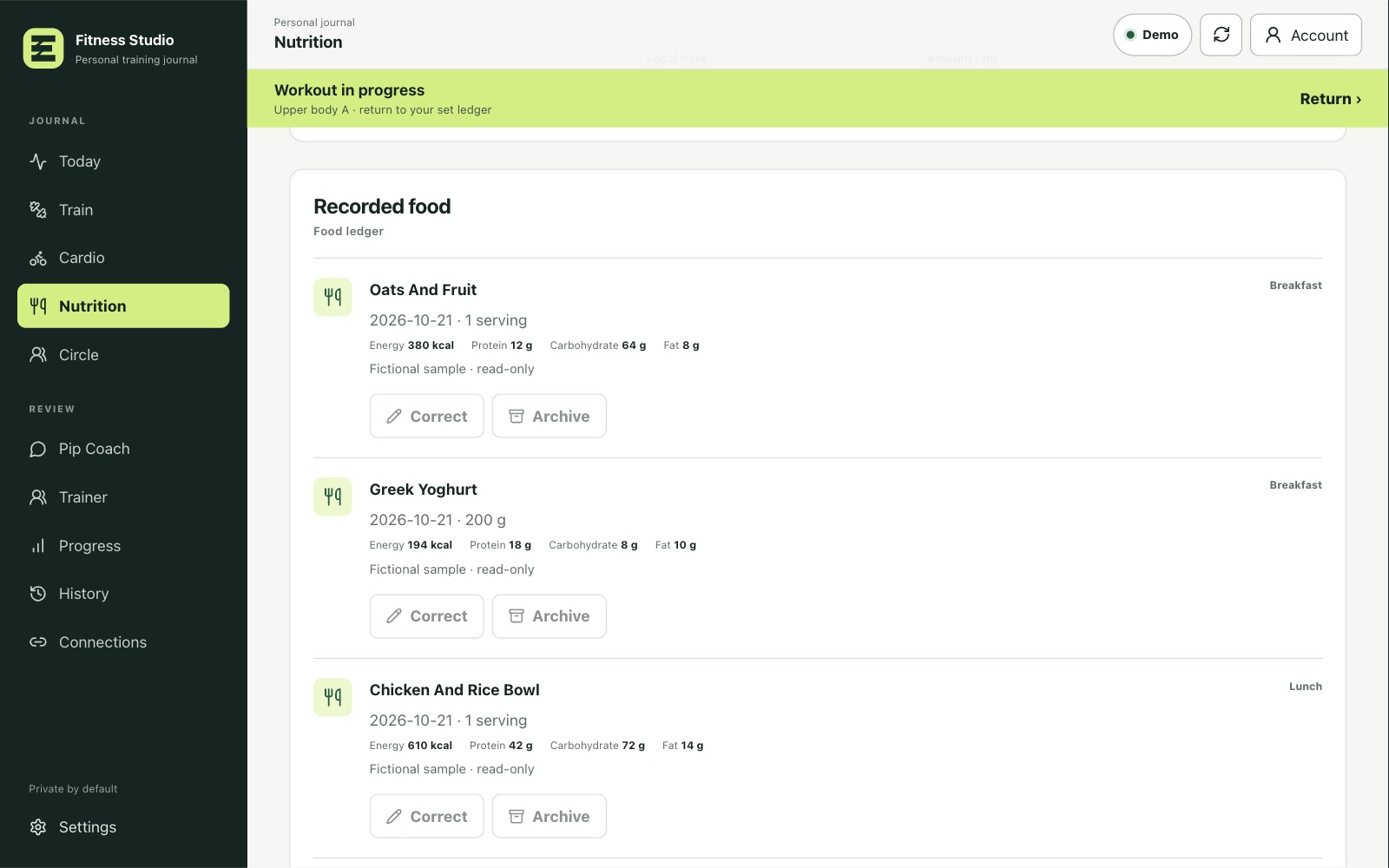Click the Oats And Fruit food icon
The image size is (1389, 868).
point(332,297)
